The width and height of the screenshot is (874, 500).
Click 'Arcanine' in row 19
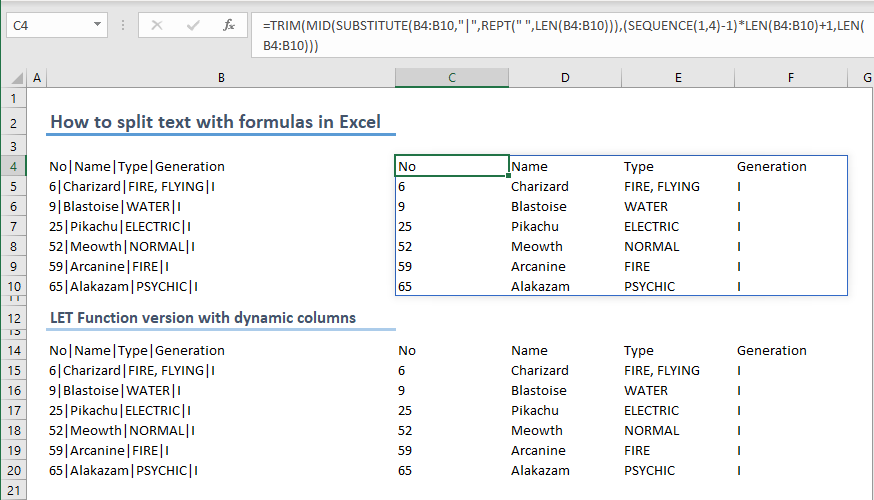[538, 450]
